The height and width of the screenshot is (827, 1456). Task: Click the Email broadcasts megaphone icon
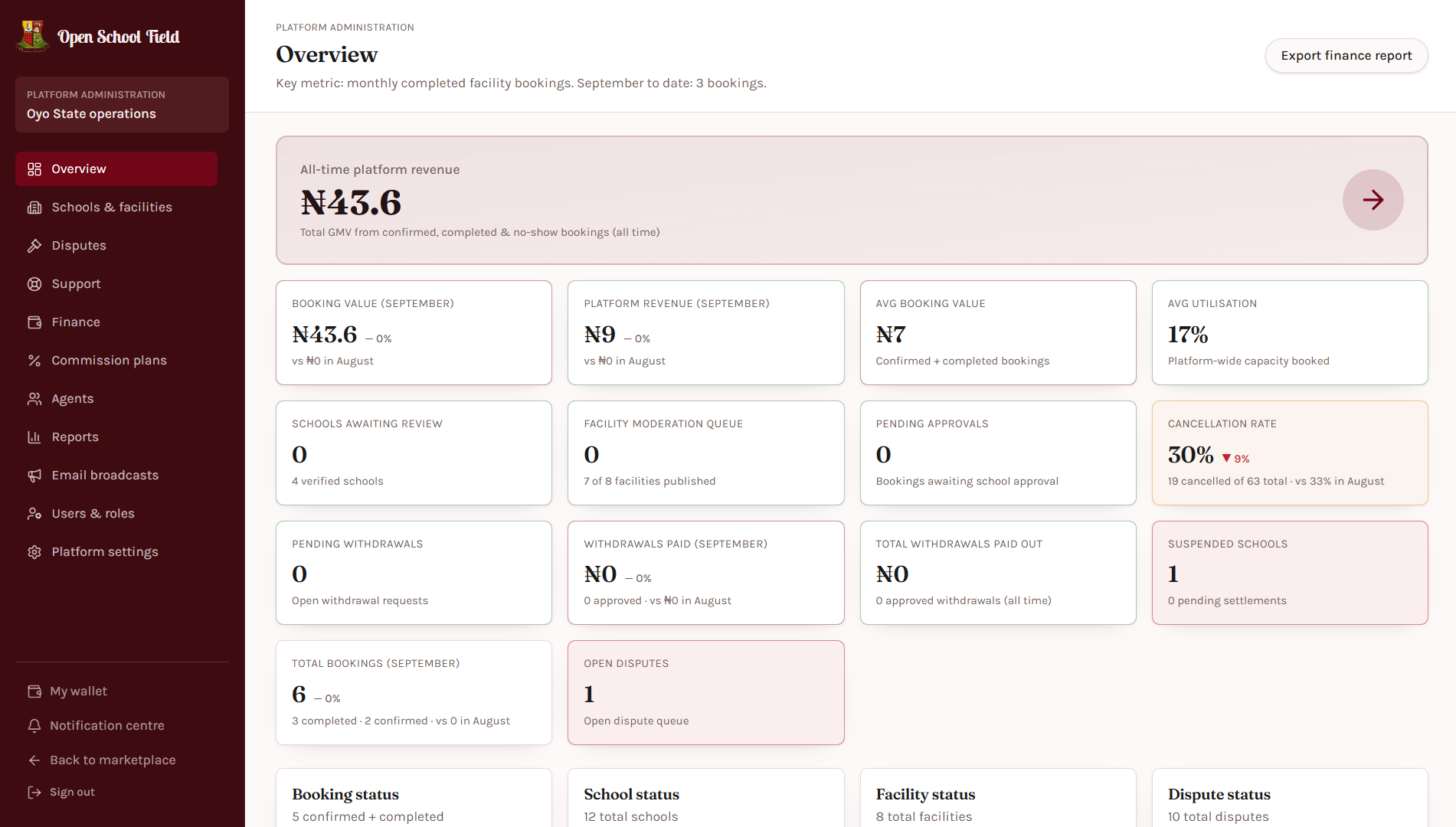(34, 476)
